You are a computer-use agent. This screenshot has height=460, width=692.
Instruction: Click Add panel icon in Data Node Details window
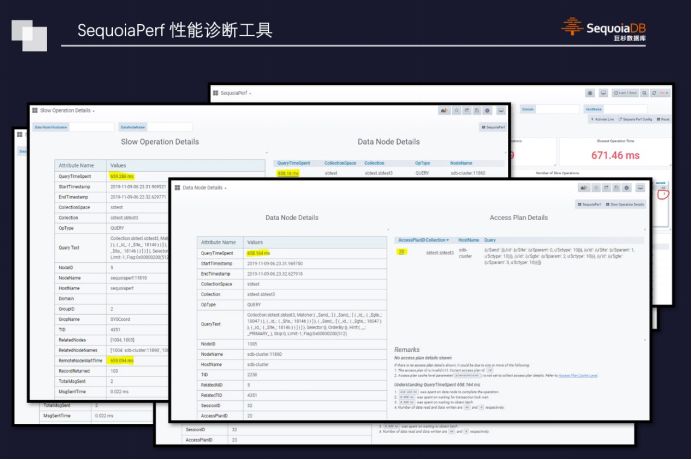coord(584,189)
